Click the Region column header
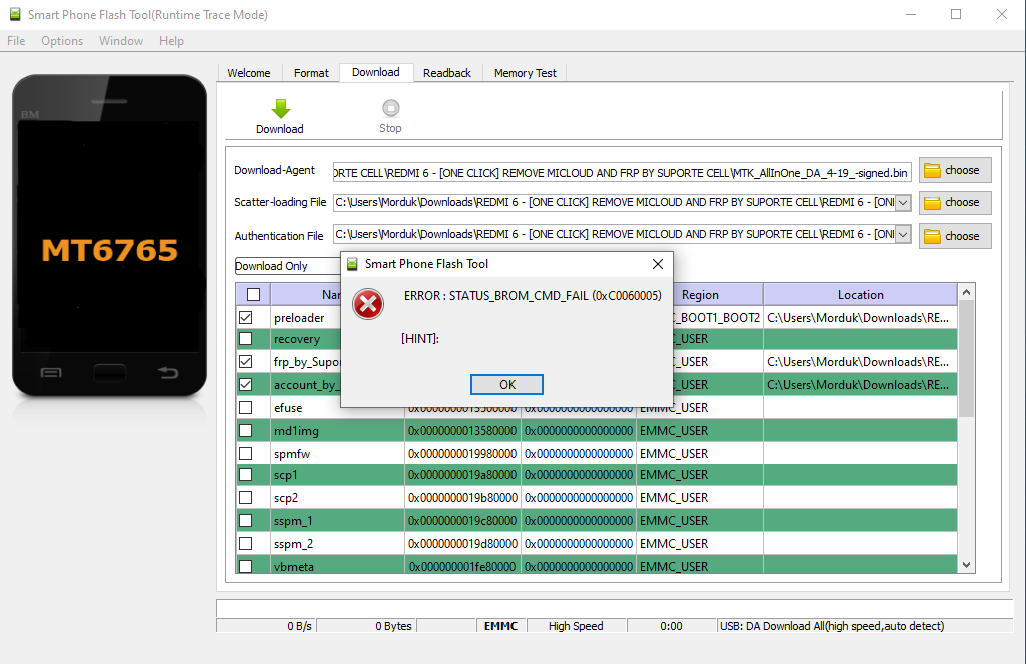 tap(700, 294)
